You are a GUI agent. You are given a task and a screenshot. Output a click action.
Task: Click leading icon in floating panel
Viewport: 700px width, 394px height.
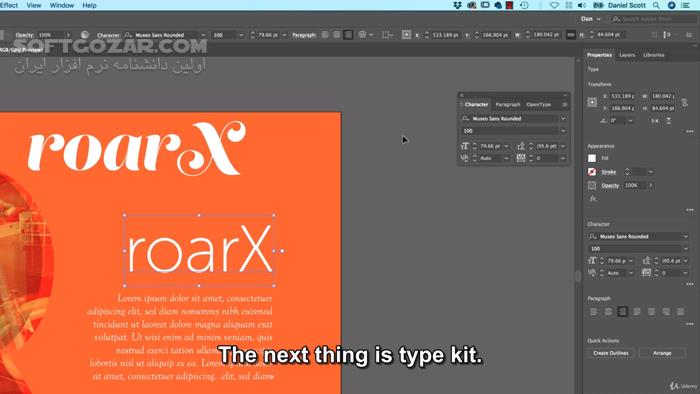(x=521, y=146)
